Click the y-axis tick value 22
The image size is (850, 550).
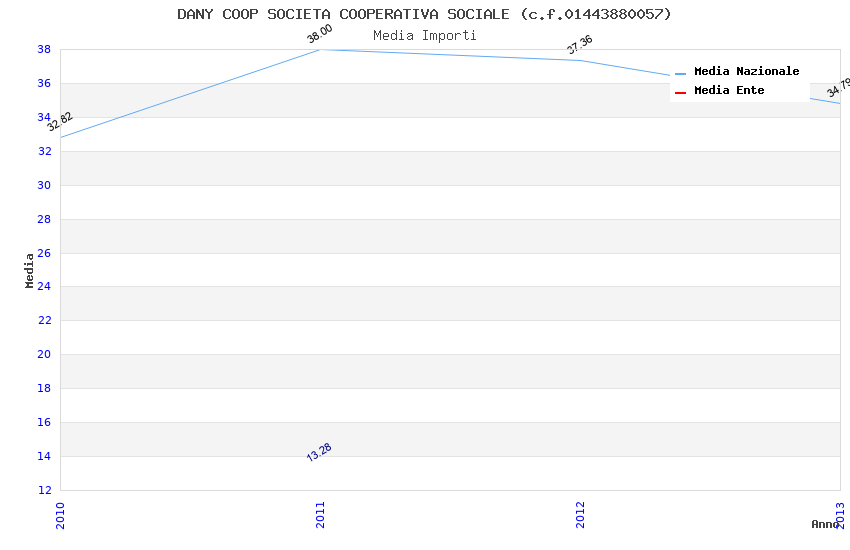click(44, 320)
